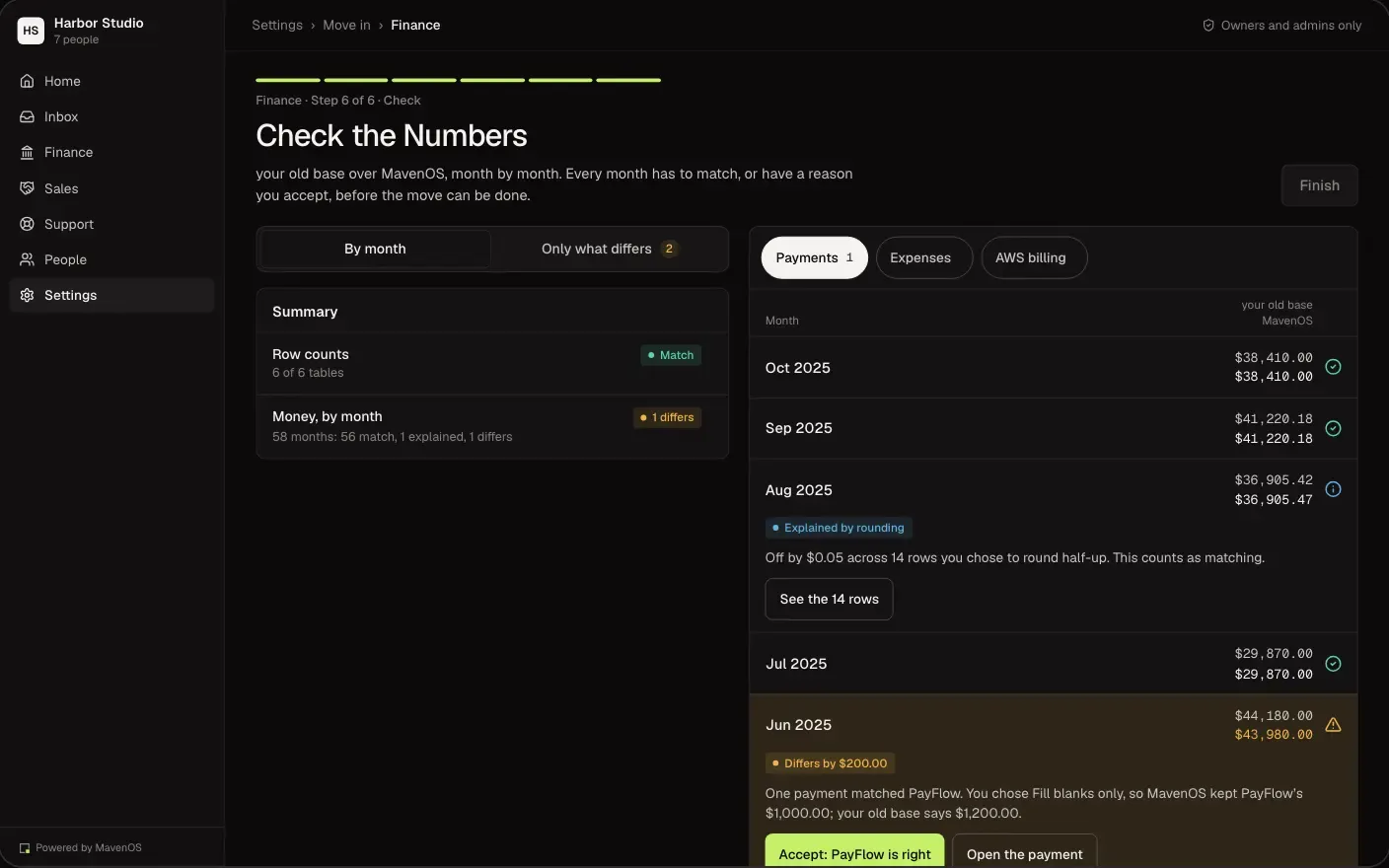Click the first step progress segment

click(x=288, y=80)
